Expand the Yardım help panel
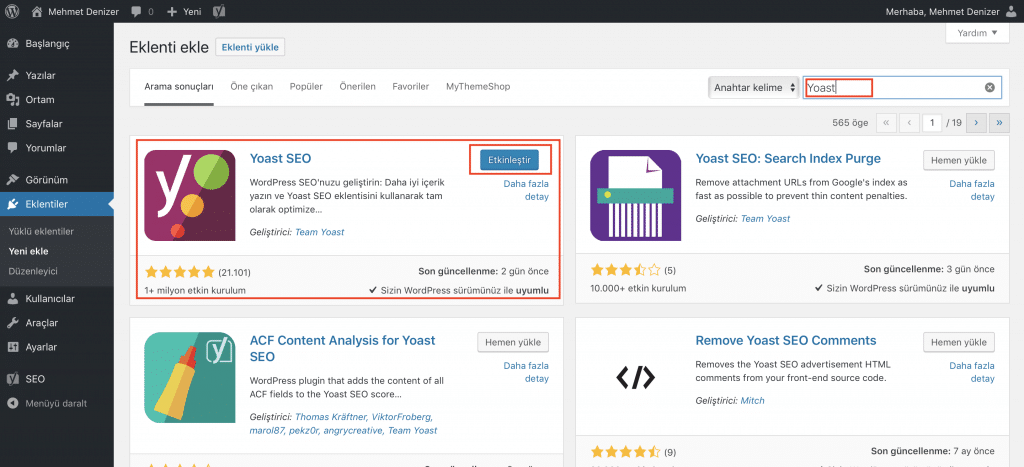This screenshot has width=1024, height=467. (x=978, y=33)
